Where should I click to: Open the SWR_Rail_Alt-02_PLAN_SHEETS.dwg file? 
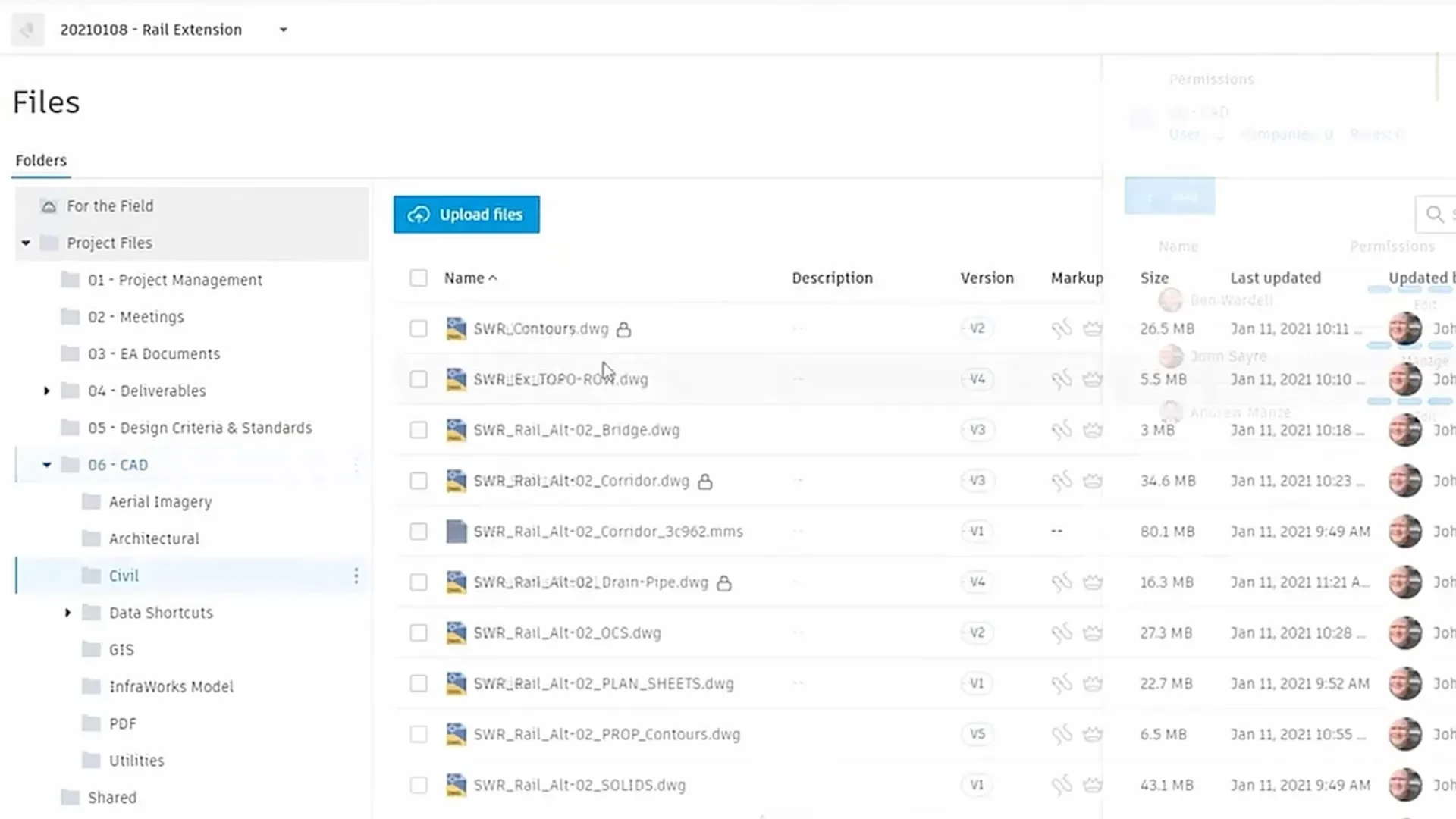[604, 684]
